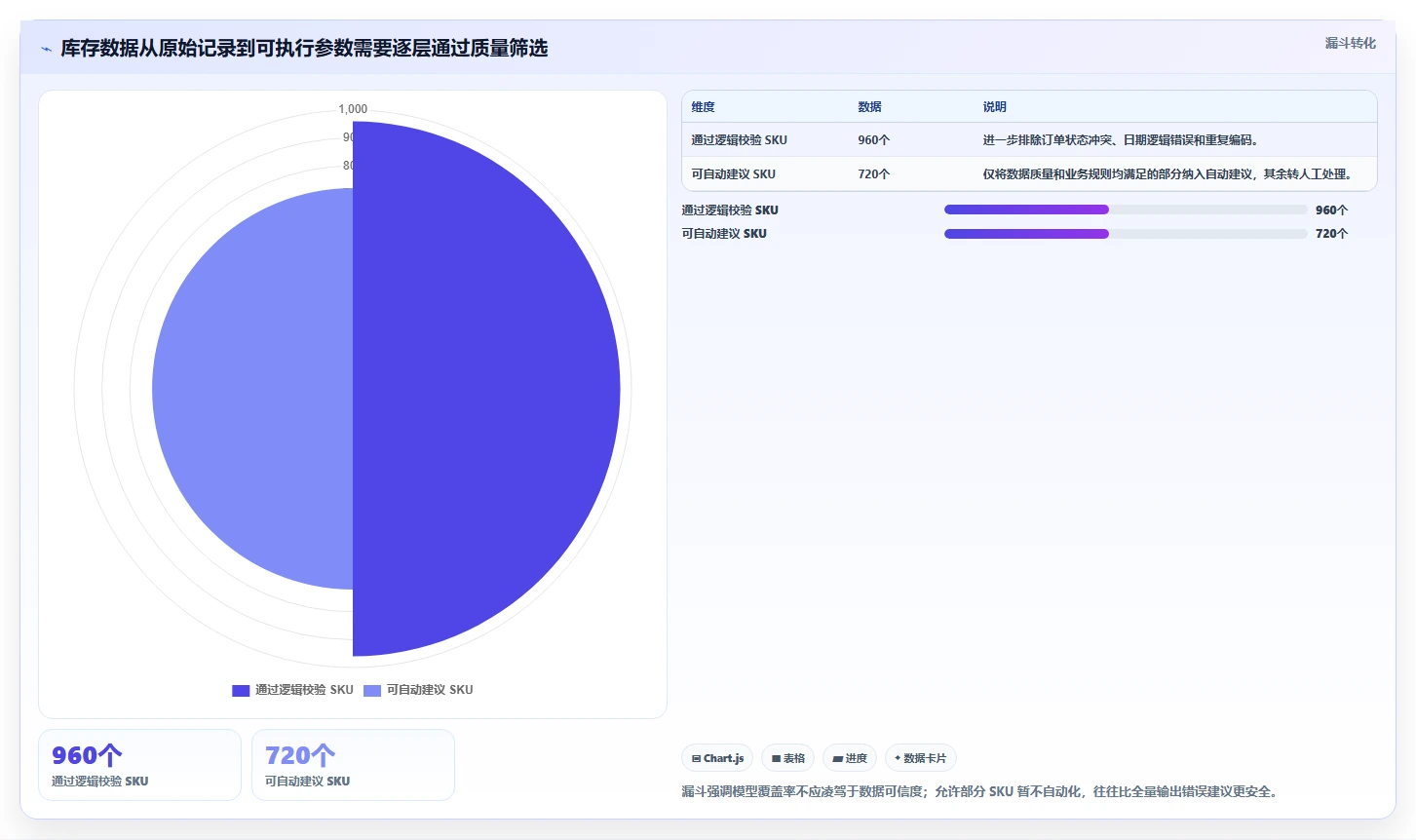The height and width of the screenshot is (840, 1416).
Task: Click progress bar for 可自动建议 SKU
Action: [x=1126, y=234]
